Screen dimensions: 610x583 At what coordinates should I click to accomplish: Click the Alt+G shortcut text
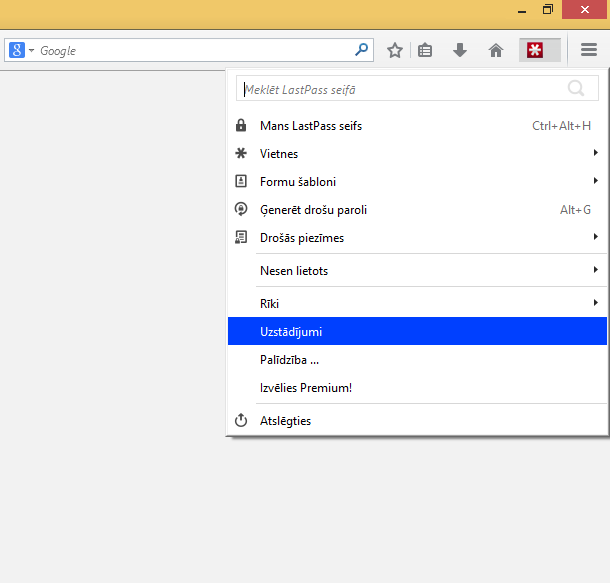(575, 210)
